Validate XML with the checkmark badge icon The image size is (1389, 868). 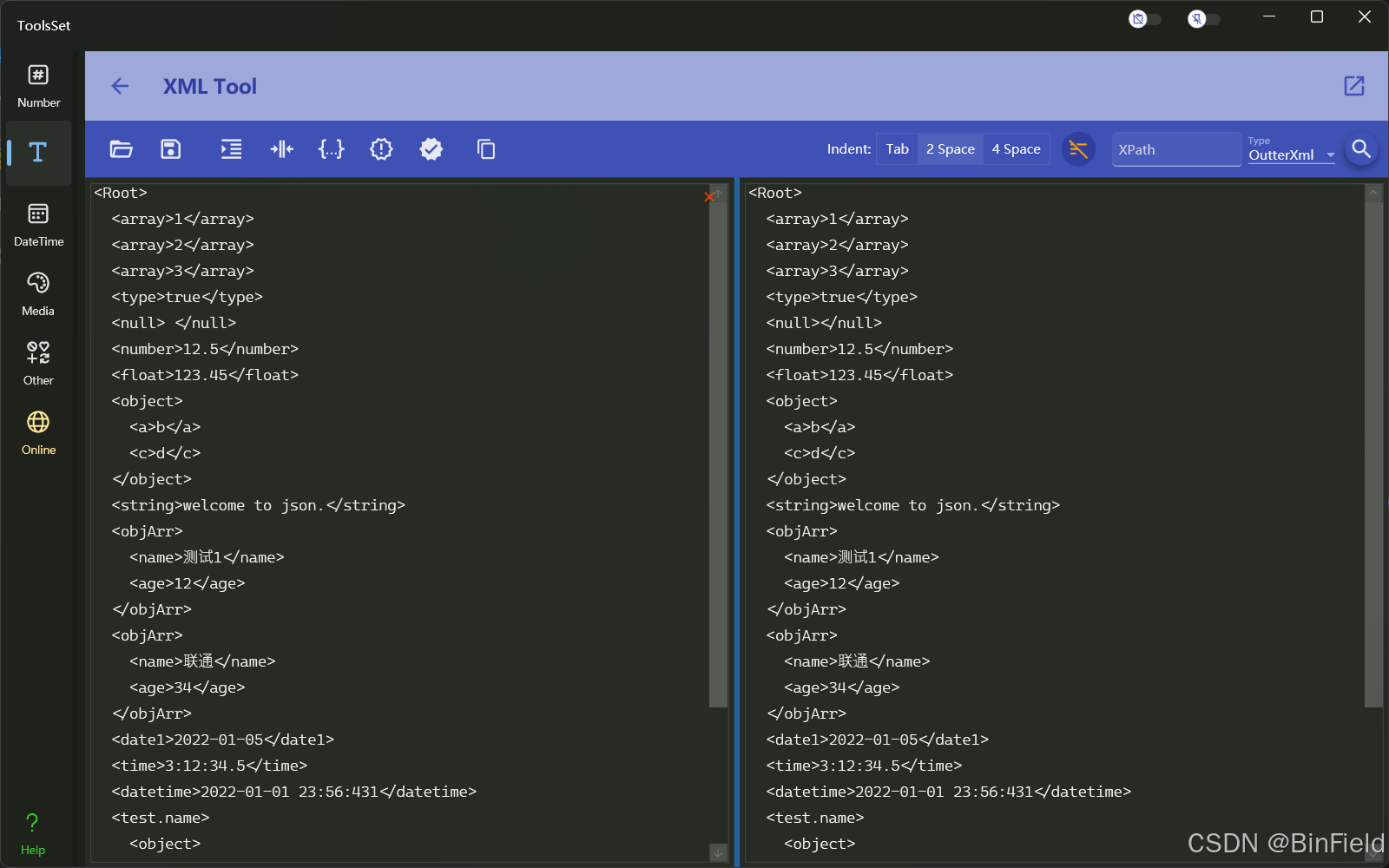431,149
